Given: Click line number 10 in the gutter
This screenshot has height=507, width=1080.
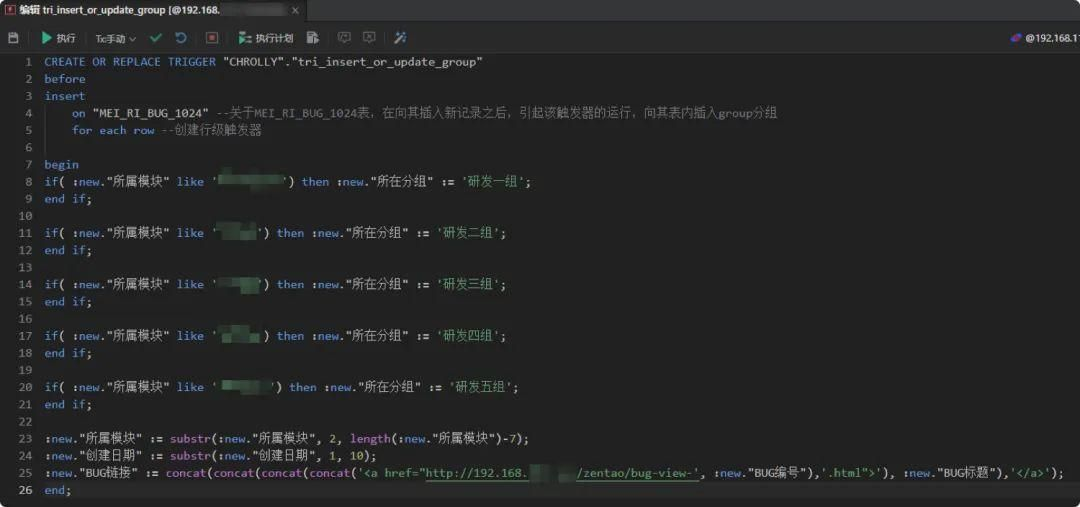Looking at the screenshot, I should 25,216.
